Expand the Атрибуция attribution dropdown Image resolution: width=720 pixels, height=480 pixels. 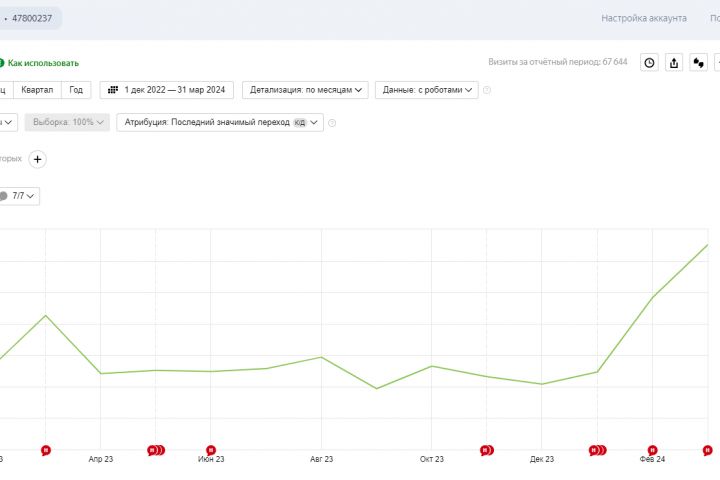point(221,122)
